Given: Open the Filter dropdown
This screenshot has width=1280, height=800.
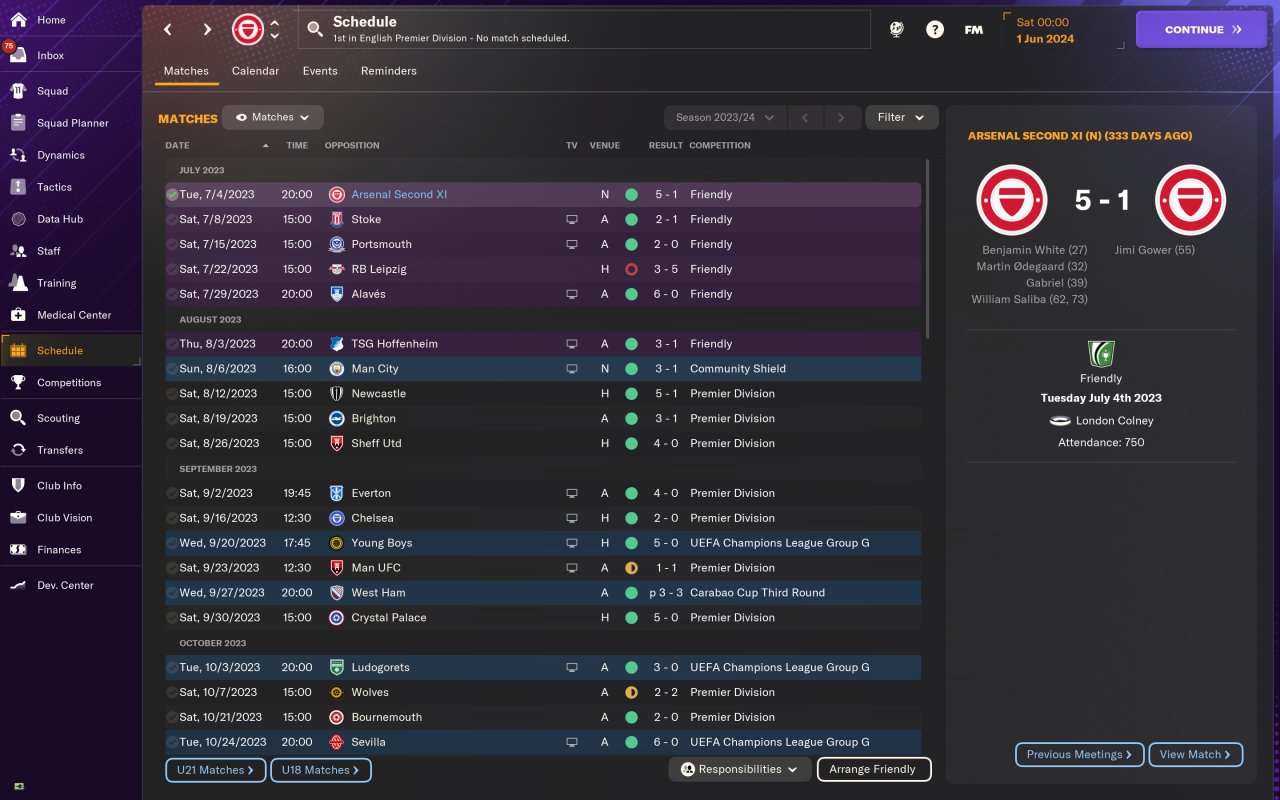Looking at the screenshot, I should (902, 117).
